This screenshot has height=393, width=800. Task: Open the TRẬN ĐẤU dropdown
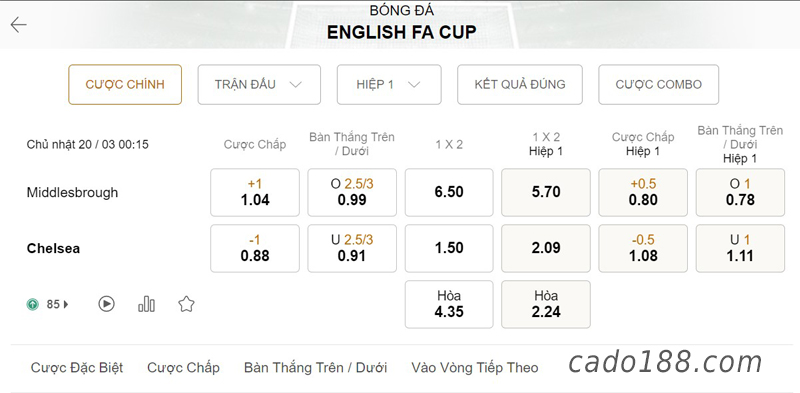(259, 85)
